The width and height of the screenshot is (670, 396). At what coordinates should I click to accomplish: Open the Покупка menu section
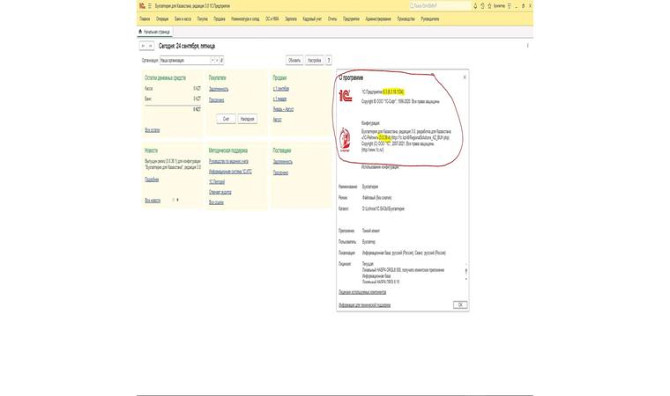[x=202, y=19]
